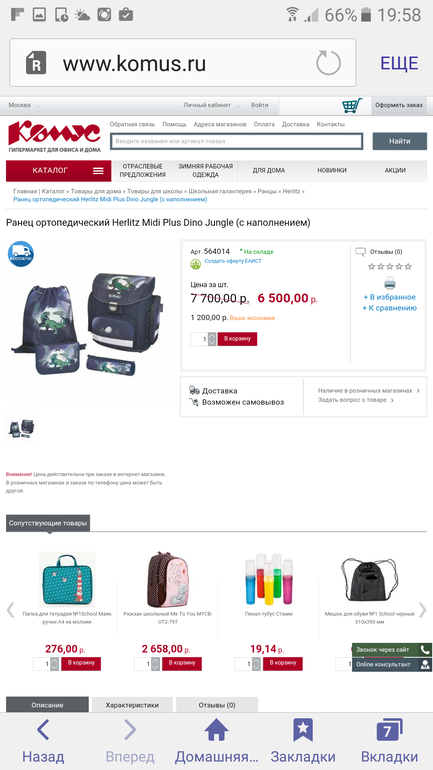Tap the browser page reload icon

tap(328, 63)
